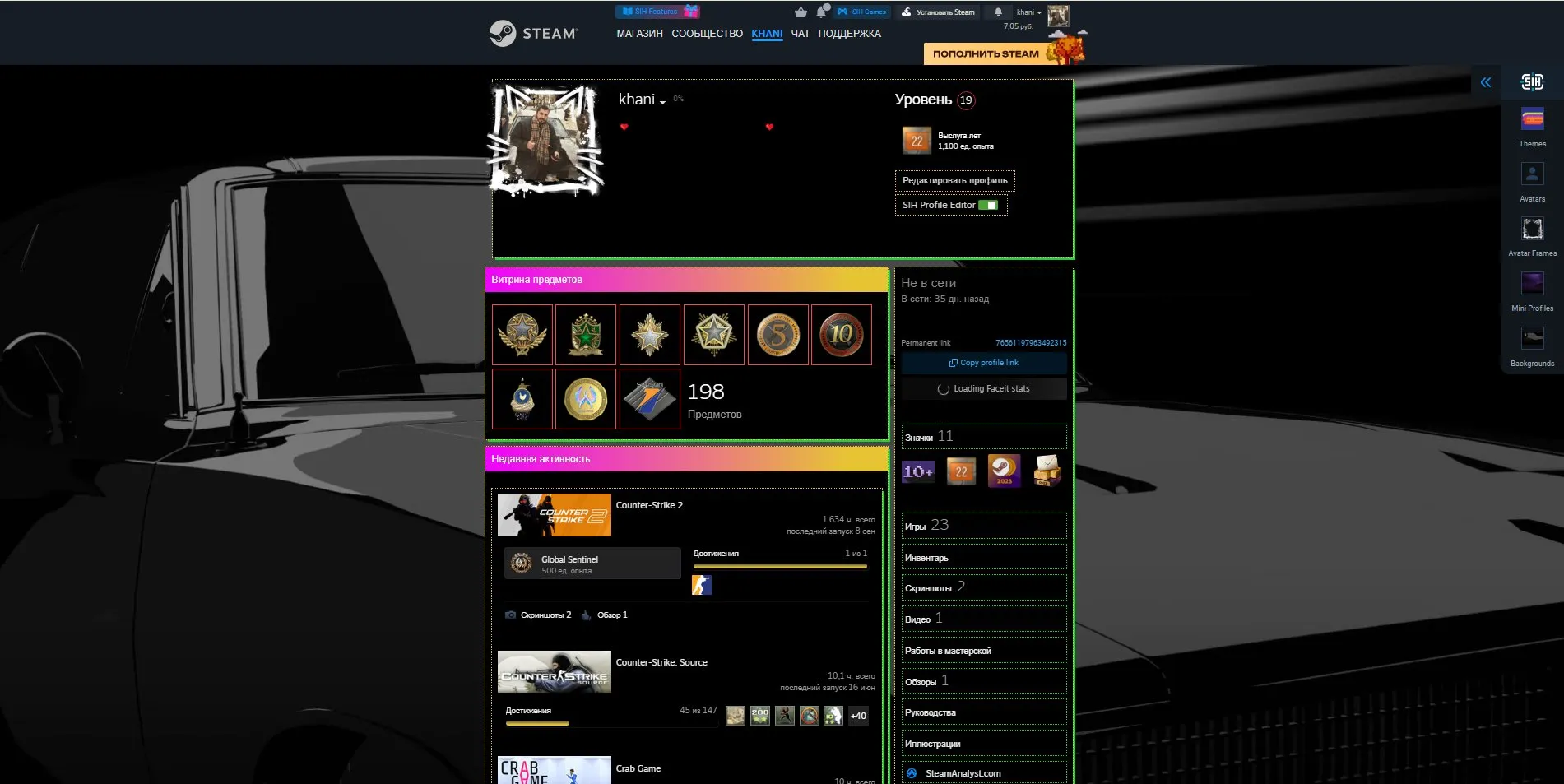Viewport: 1564px width, 784px height.
Task: Open the KHANI menu tab
Action: (x=767, y=34)
